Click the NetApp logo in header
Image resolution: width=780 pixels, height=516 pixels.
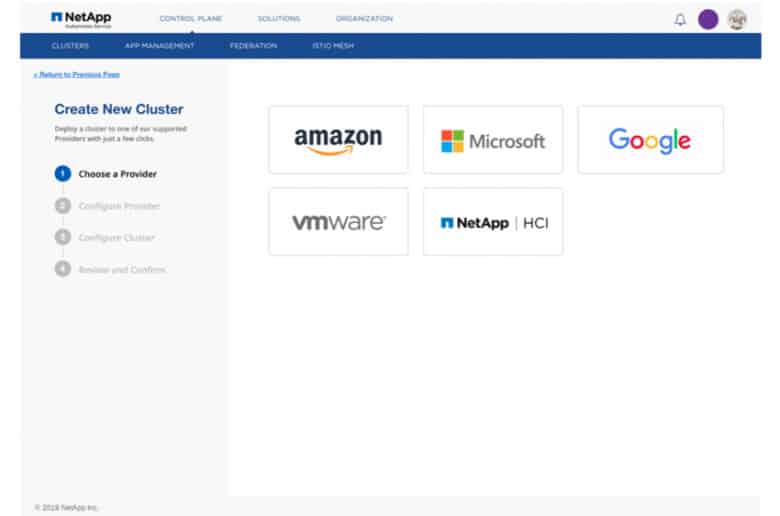coord(82,19)
